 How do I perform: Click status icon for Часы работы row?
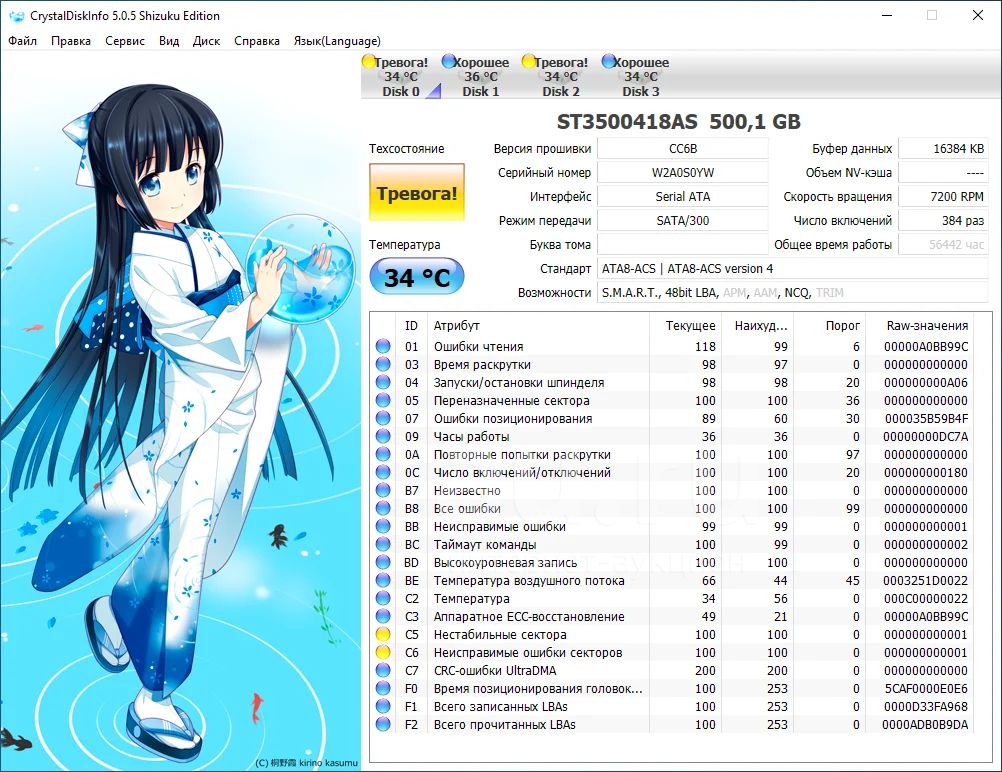pos(383,436)
